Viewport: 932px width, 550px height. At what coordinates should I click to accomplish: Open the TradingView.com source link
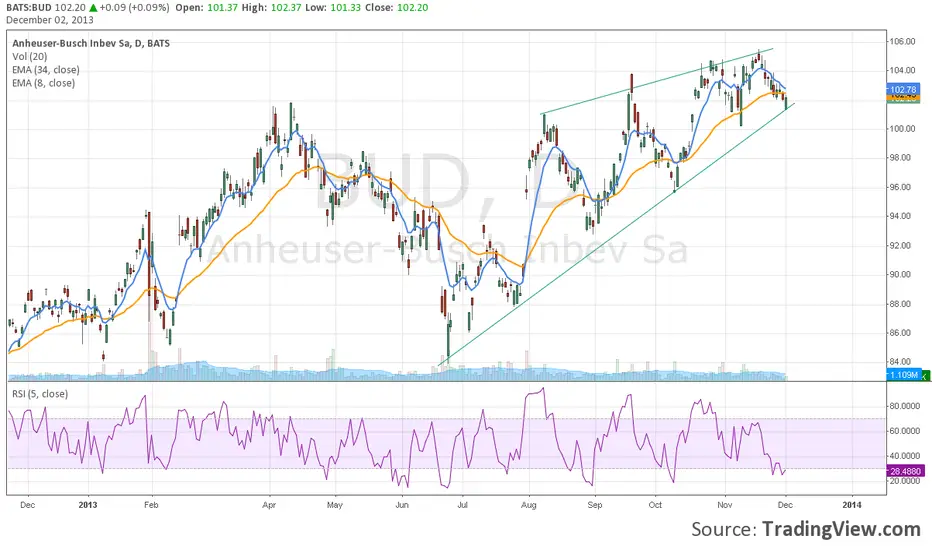pos(841,529)
